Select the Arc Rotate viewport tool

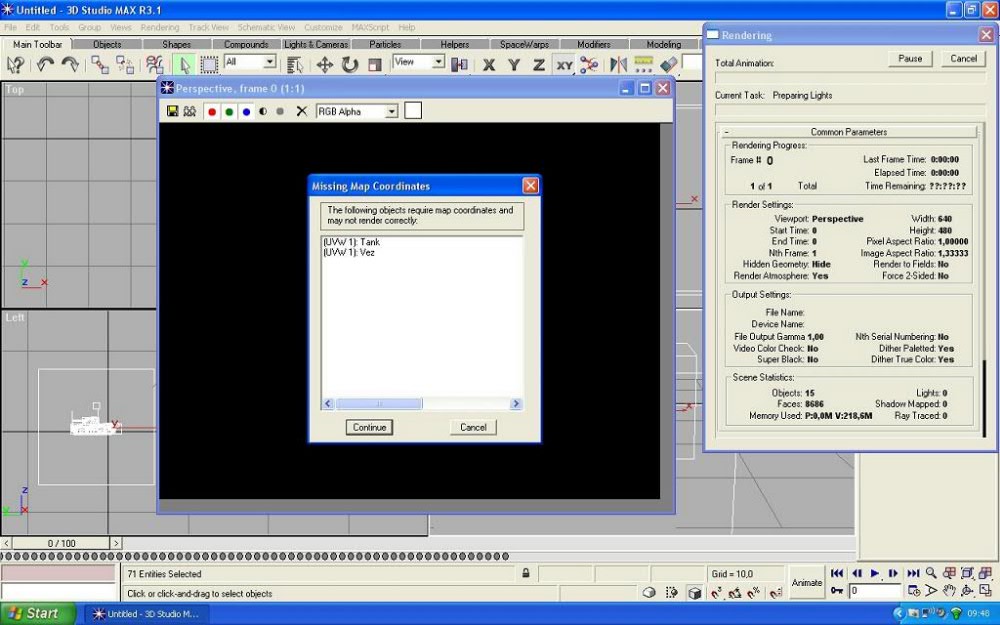click(967, 591)
